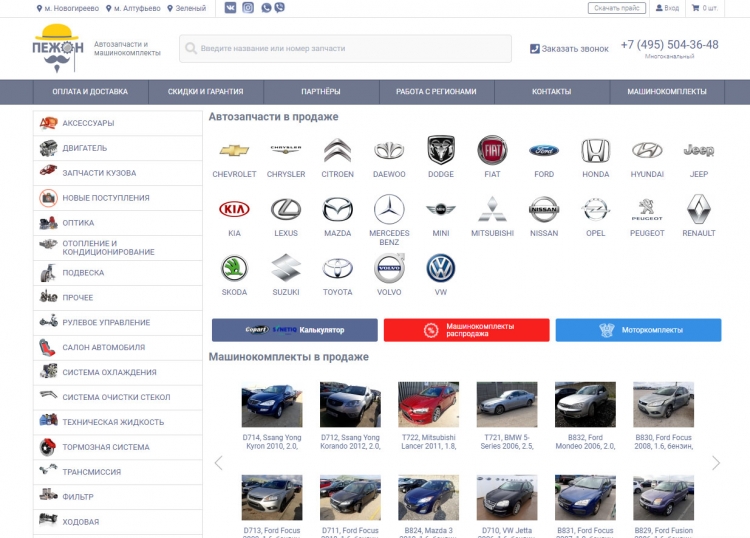Open the Двигатель category
This screenshot has height=538, width=750.
(118, 148)
